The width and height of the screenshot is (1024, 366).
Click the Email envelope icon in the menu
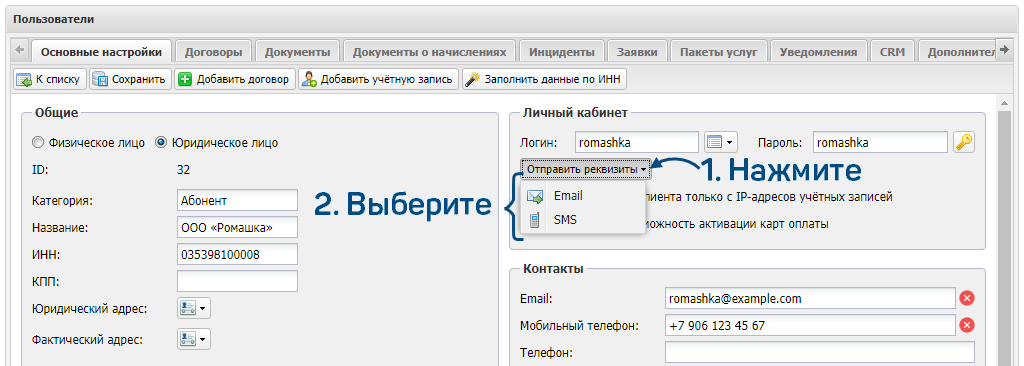coord(535,196)
